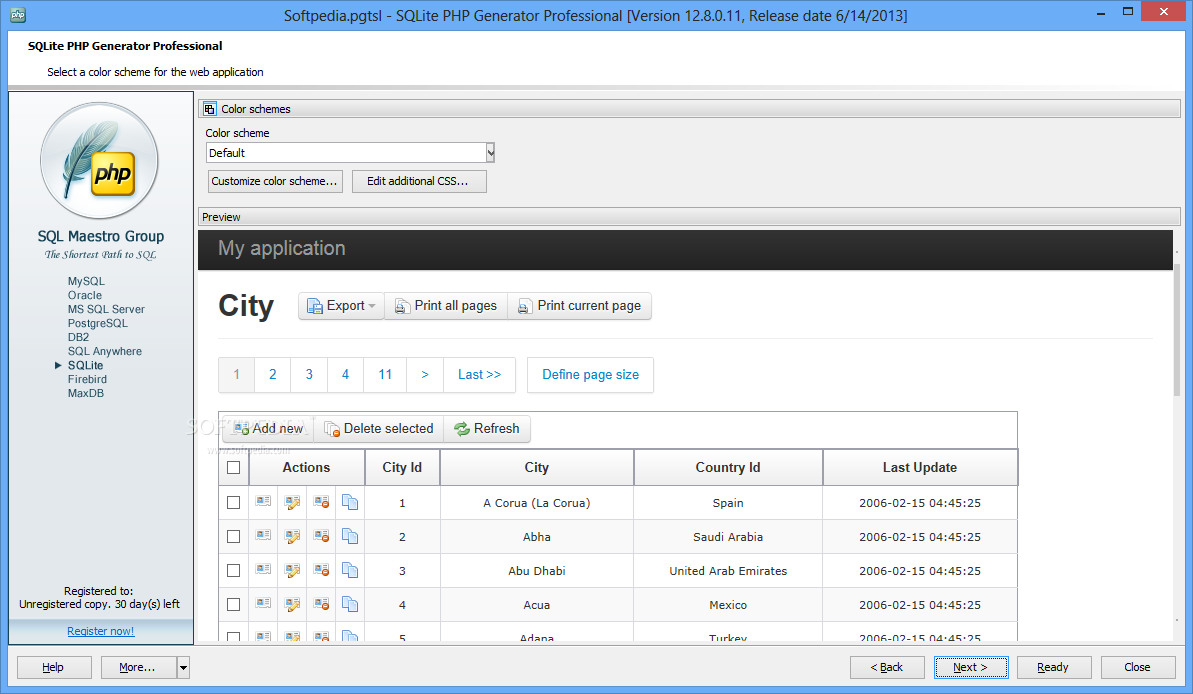Check the box for Abha row
The image size is (1193, 694).
point(234,536)
